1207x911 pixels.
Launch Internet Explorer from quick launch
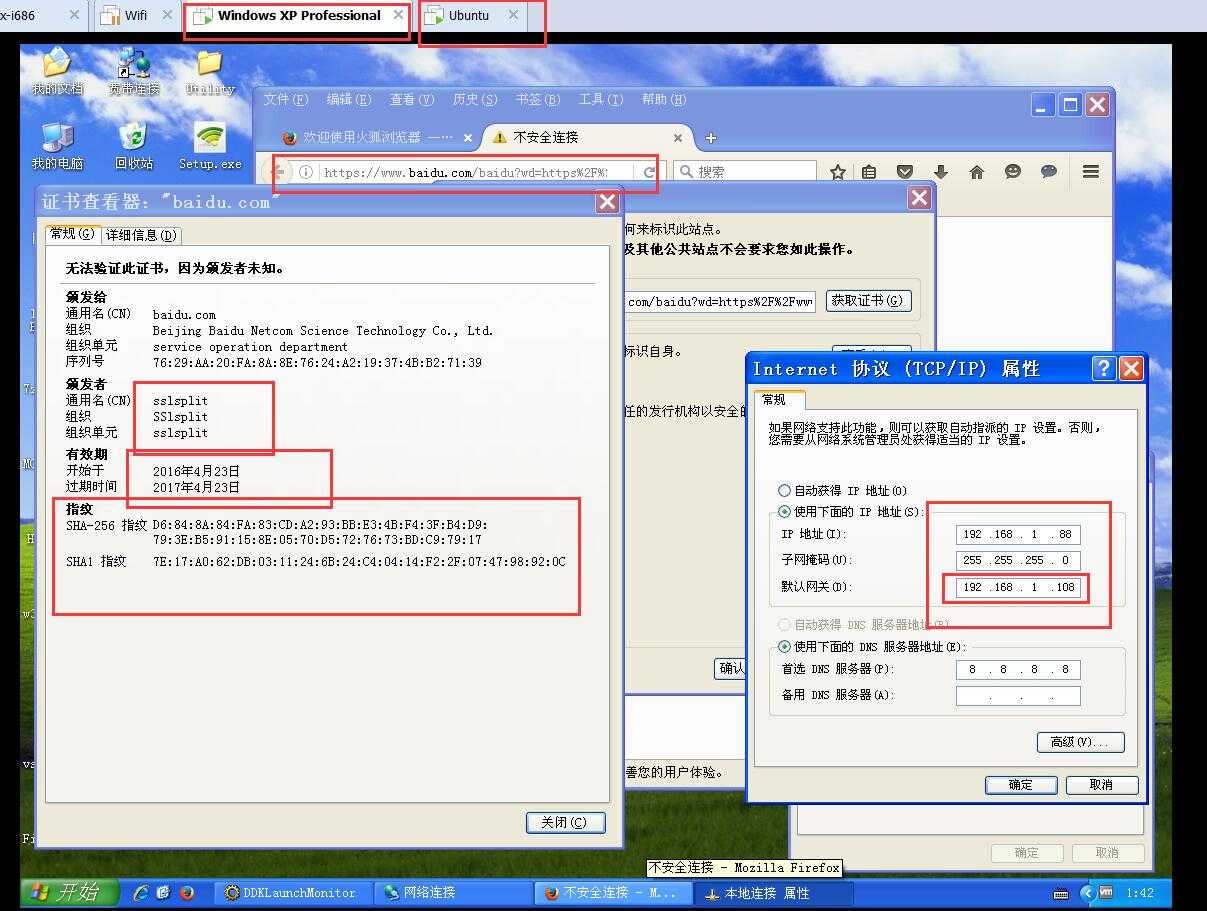click(x=141, y=893)
